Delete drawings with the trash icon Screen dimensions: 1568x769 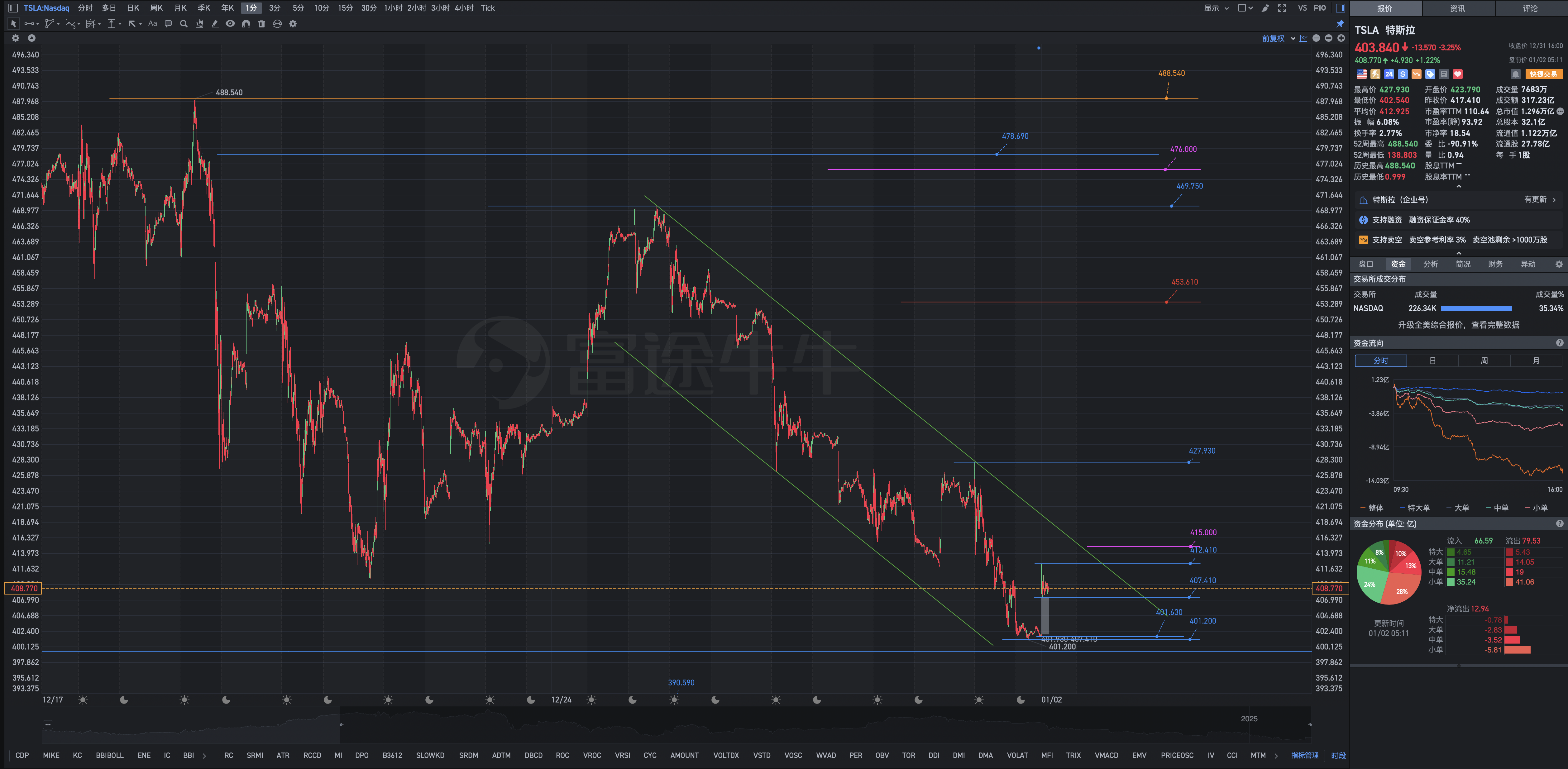[262, 24]
